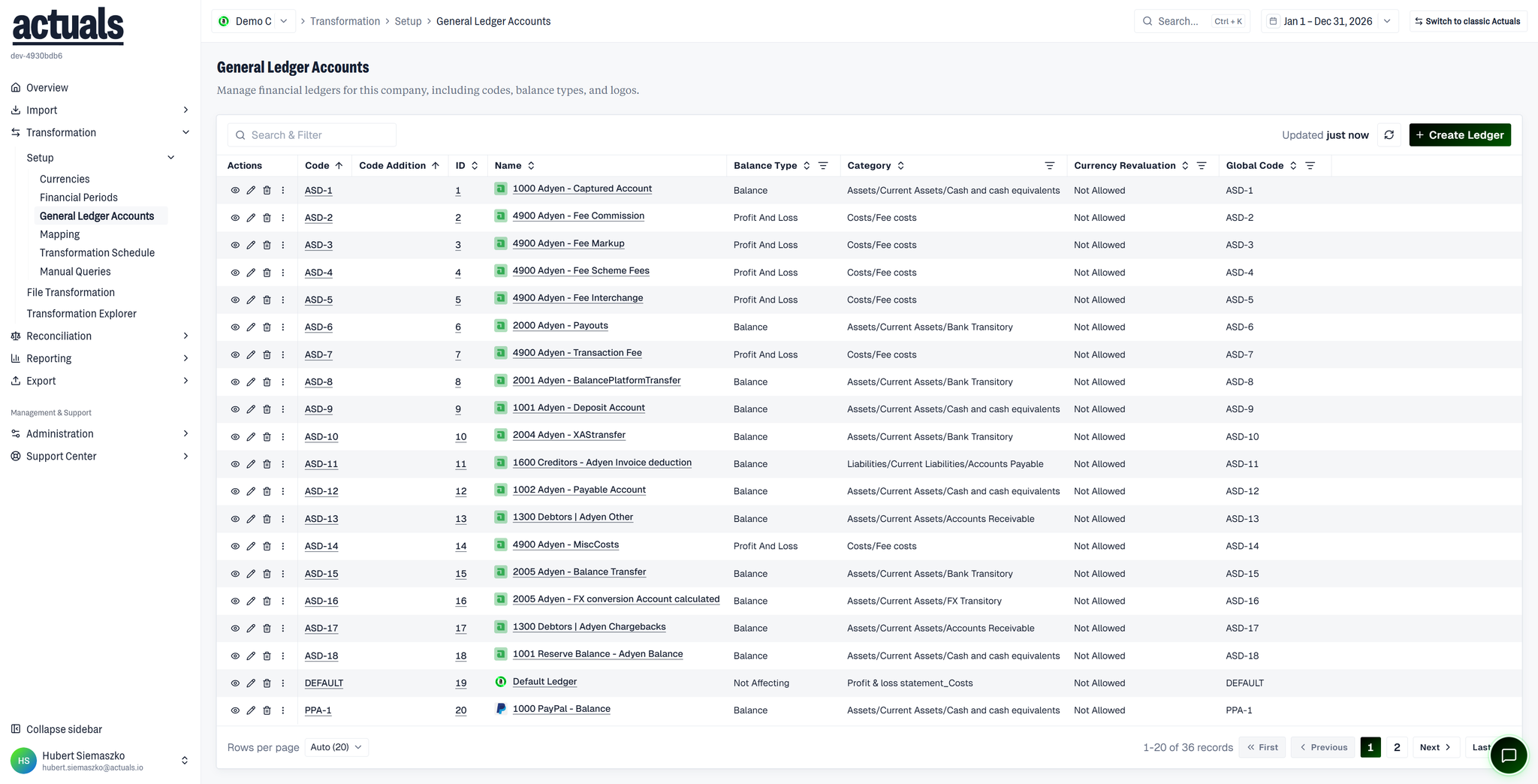View ASD-11 ledger via eye icon
Screen dimensions: 1538x784
[x=235, y=464]
